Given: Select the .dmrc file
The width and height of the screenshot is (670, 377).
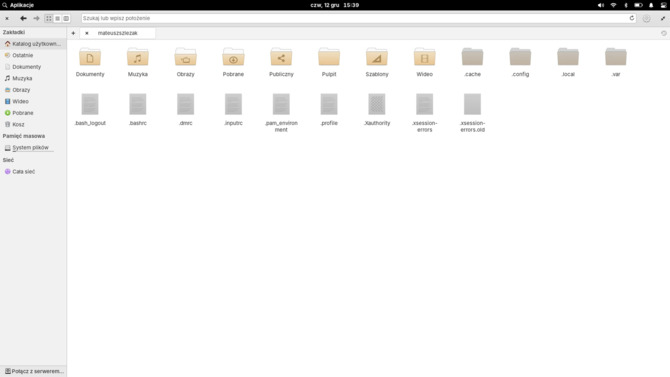Looking at the screenshot, I should click(x=185, y=104).
